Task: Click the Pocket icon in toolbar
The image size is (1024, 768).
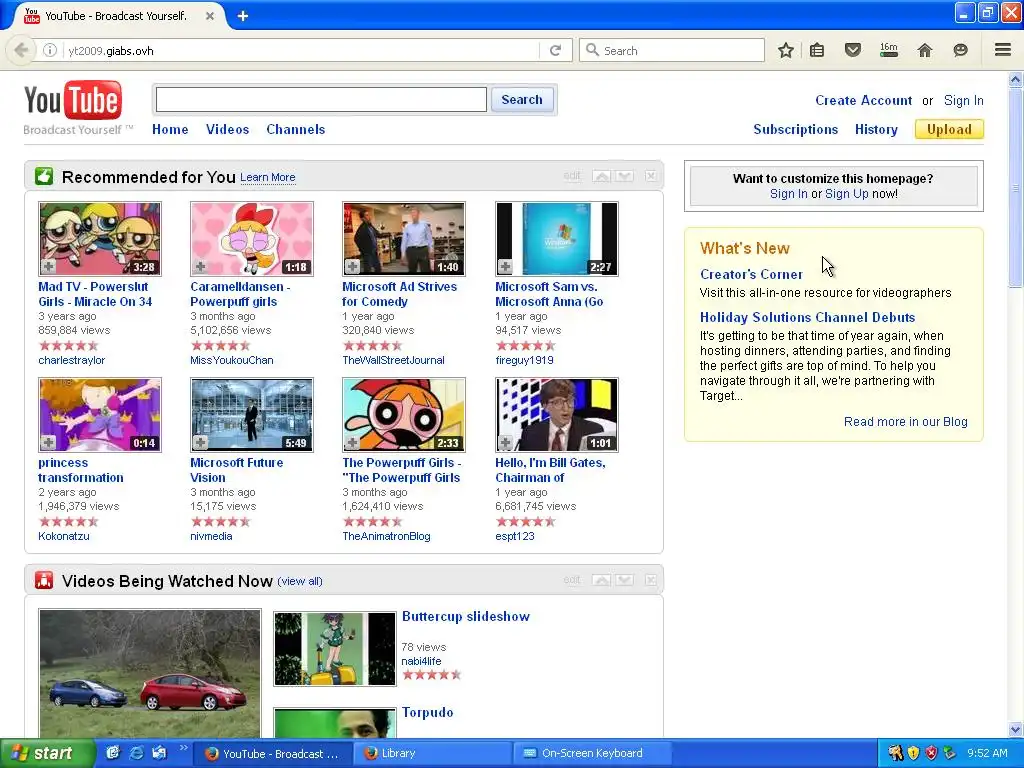Action: tap(852, 50)
